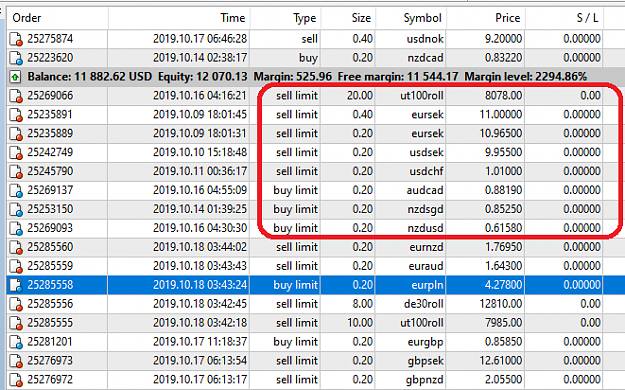625x390 pixels.
Task: Click the order icon for 25285555
Action: coord(16,323)
